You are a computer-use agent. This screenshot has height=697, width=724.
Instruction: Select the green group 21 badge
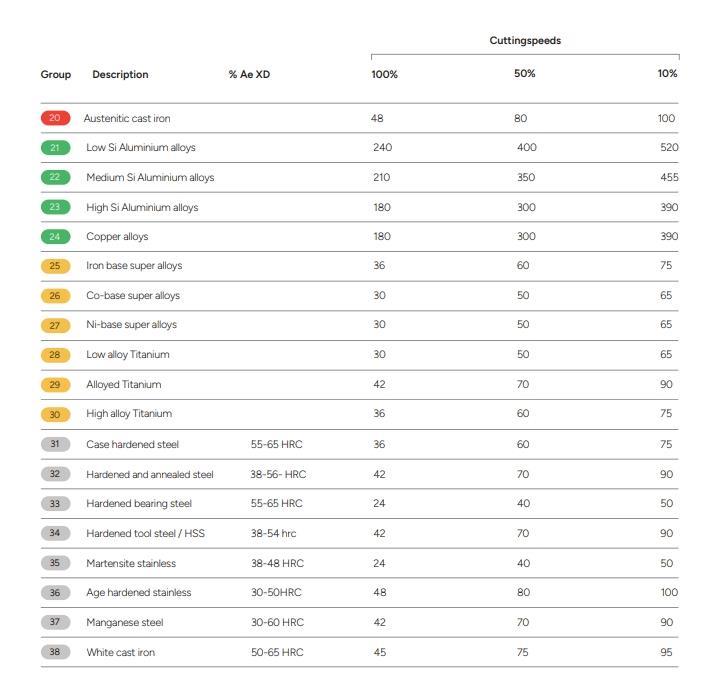point(54,148)
